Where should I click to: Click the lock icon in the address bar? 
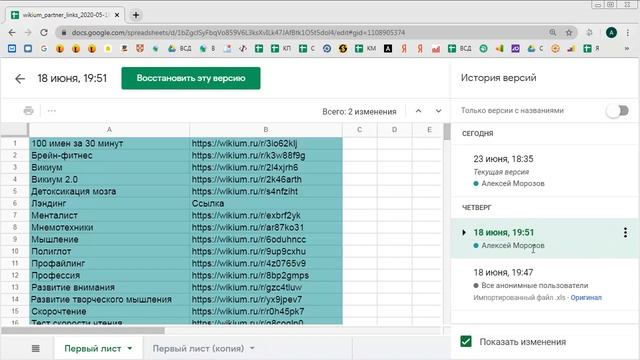(64, 32)
